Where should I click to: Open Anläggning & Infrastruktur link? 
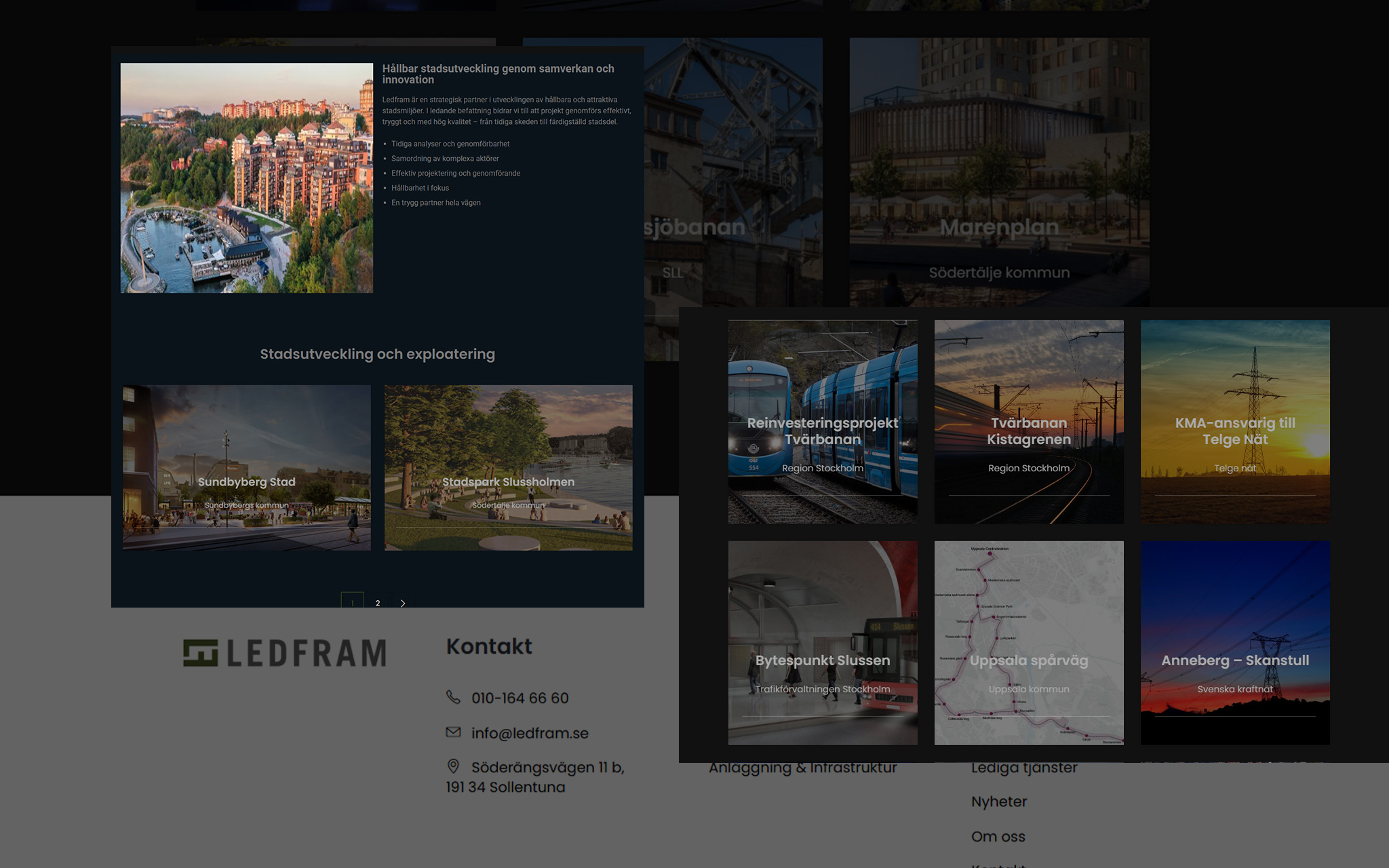[802, 768]
